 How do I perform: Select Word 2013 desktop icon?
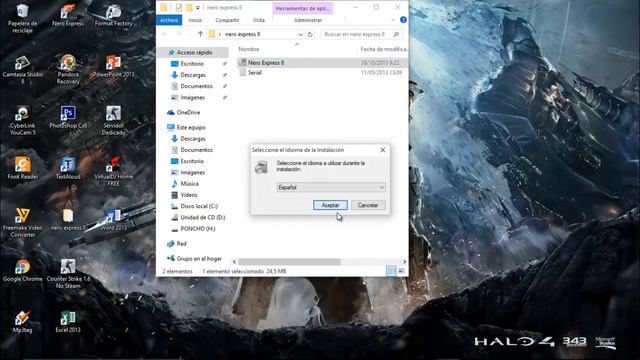(113, 220)
